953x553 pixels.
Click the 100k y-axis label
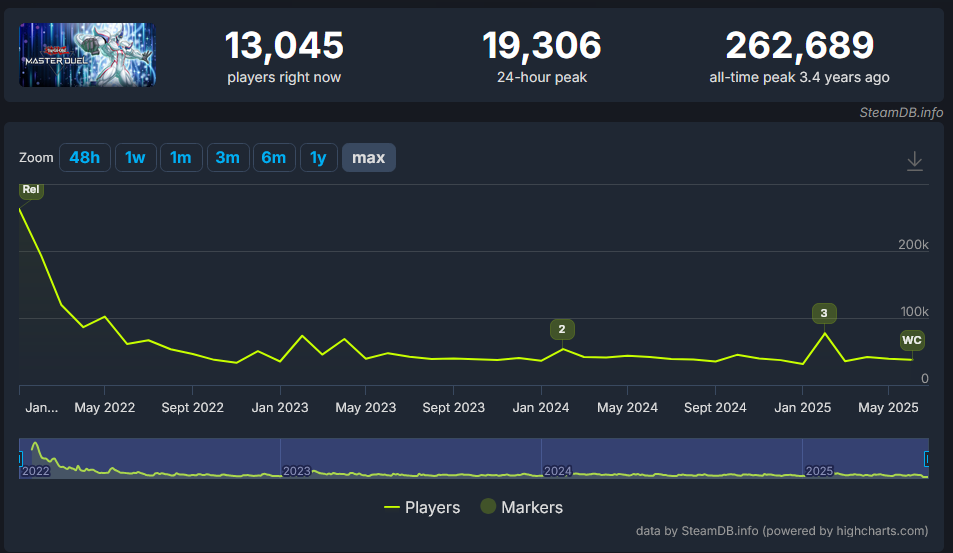914,312
